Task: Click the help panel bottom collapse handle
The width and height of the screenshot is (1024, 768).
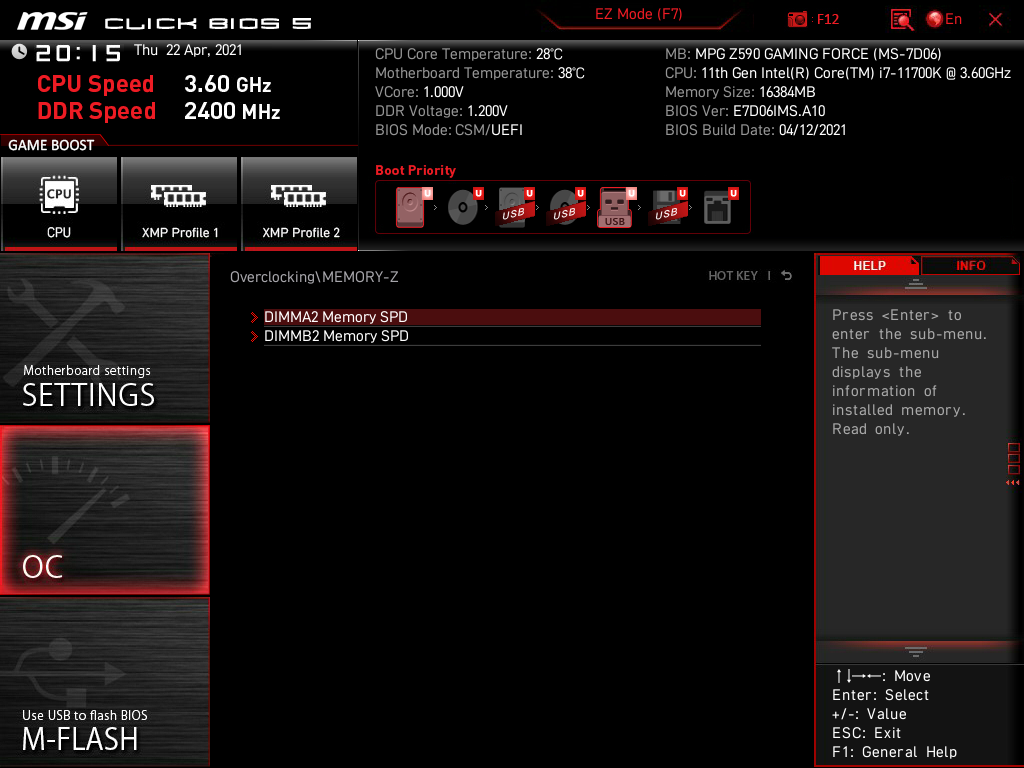Action: [x=916, y=651]
